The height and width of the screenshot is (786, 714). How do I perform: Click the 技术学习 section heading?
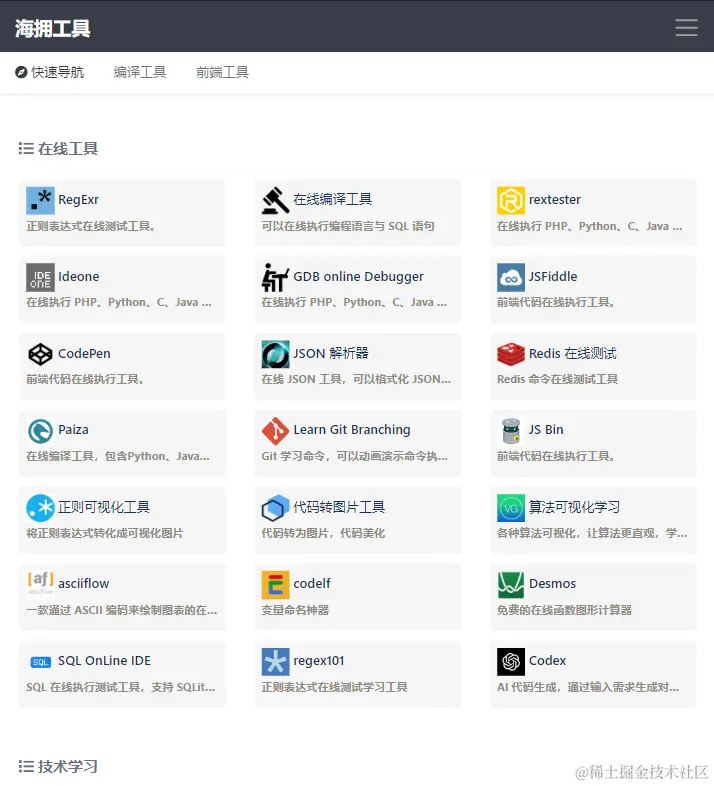point(68,766)
